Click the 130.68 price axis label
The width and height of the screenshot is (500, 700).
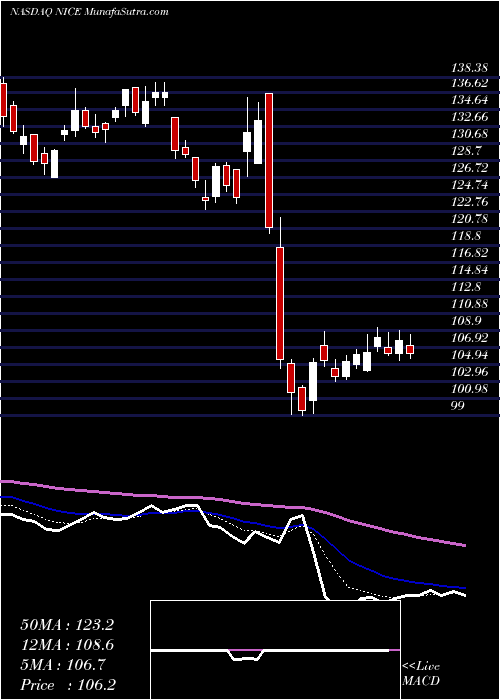coord(470,134)
